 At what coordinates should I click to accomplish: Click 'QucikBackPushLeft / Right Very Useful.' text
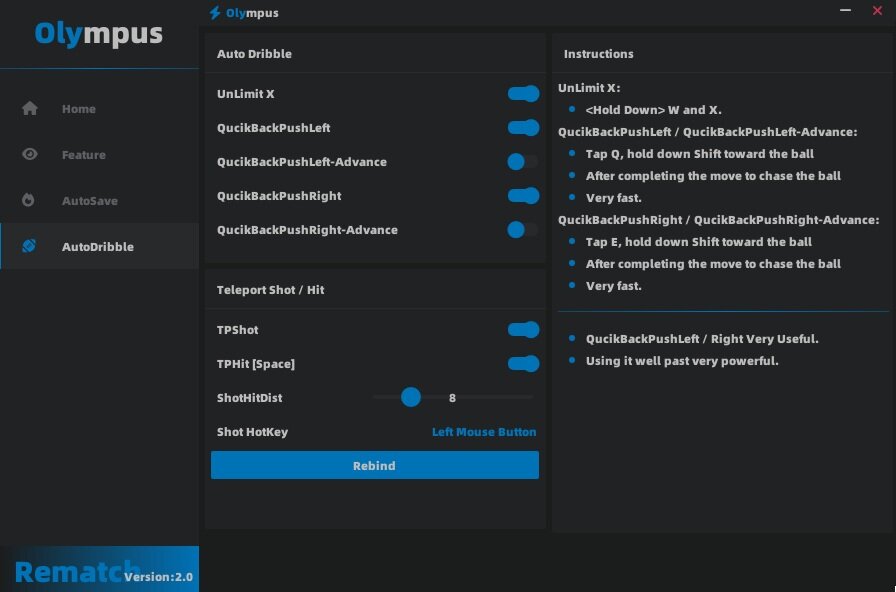pyautogui.click(x=702, y=339)
